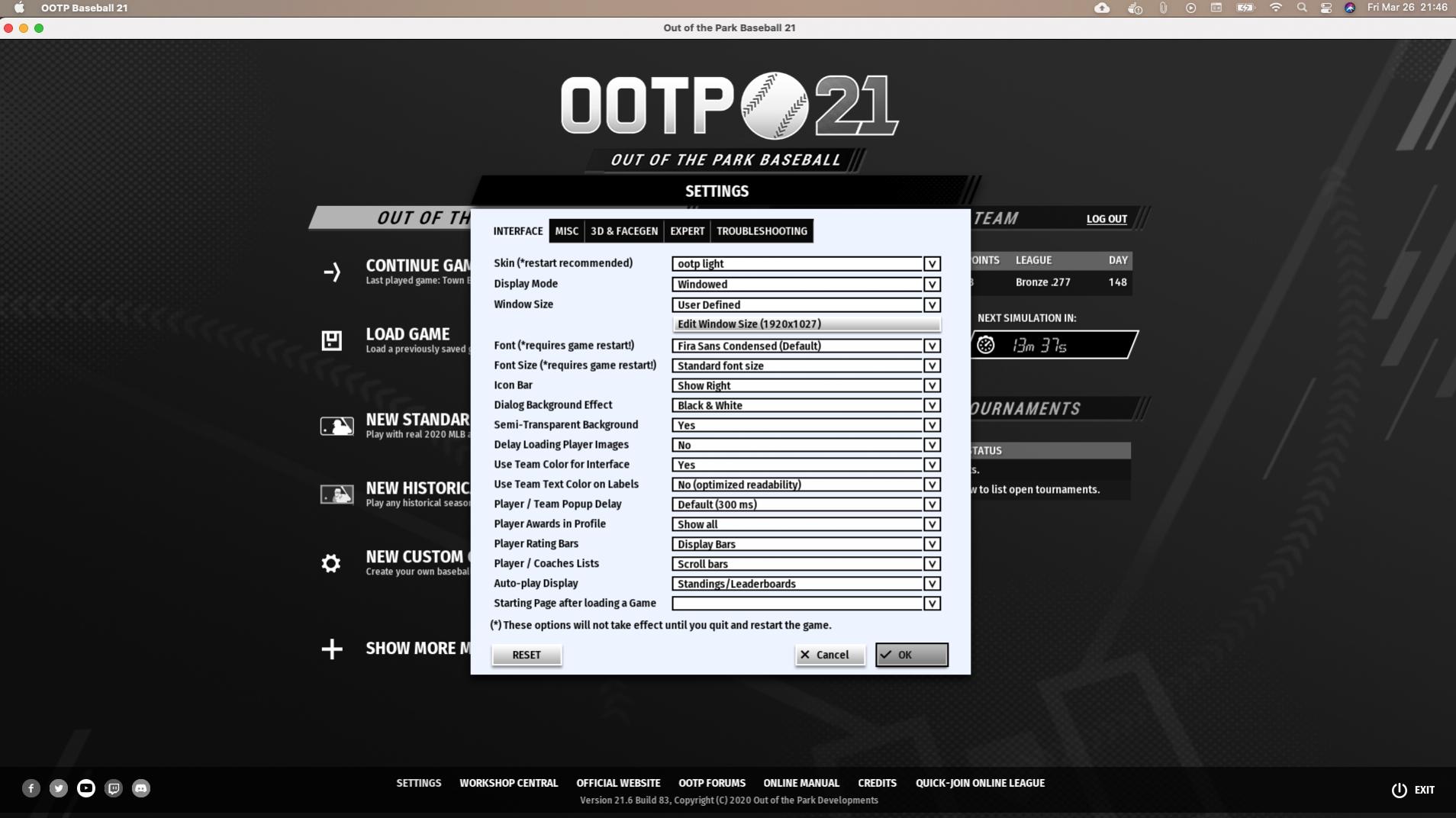Viewport: 1456px width, 818px height.
Task: Expand the Player / Team Popup Delay dropdown
Action: click(x=932, y=505)
